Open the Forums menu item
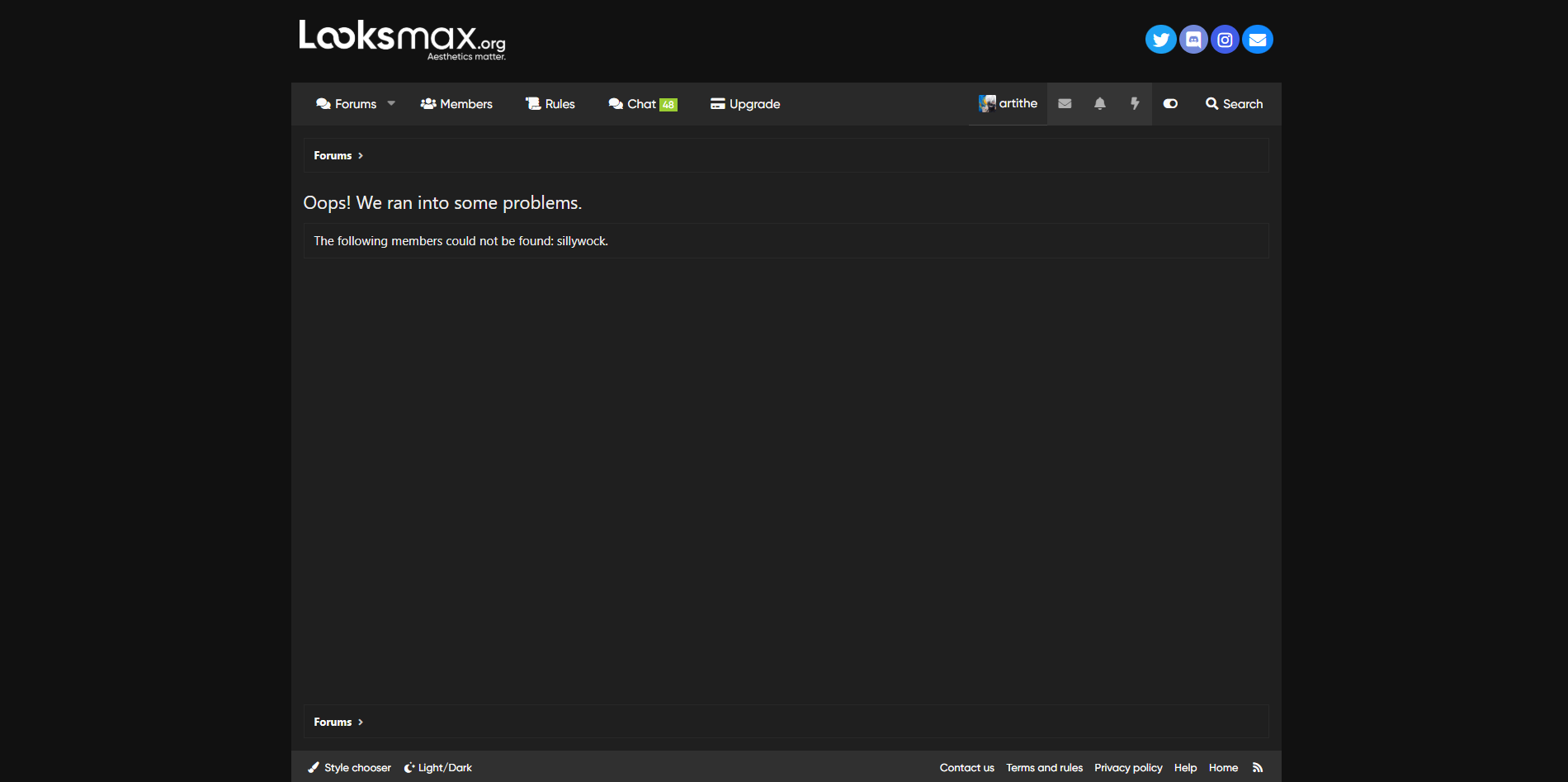The width and height of the screenshot is (1568, 782). pos(346,104)
